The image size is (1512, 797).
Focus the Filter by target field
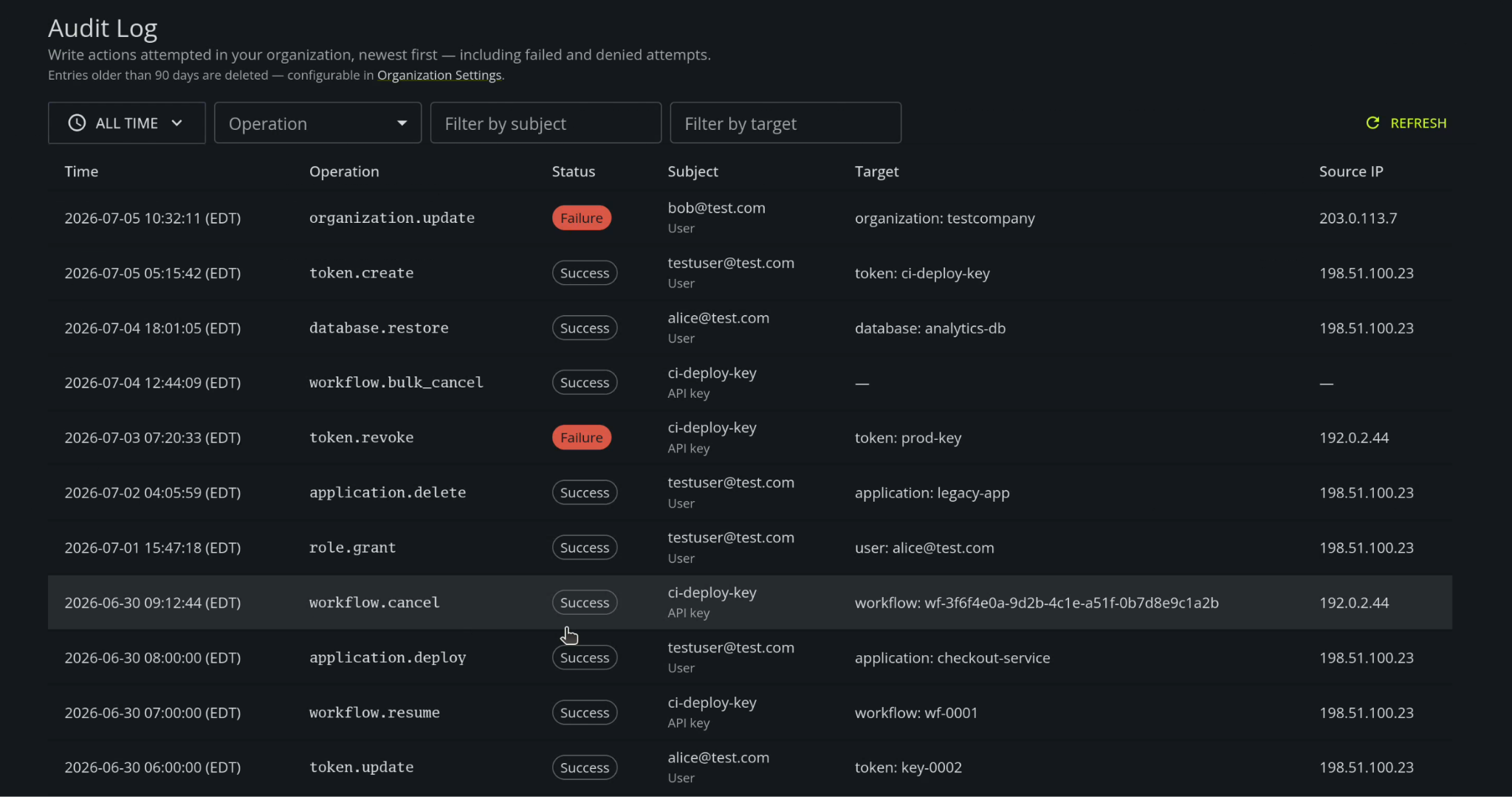(x=786, y=123)
